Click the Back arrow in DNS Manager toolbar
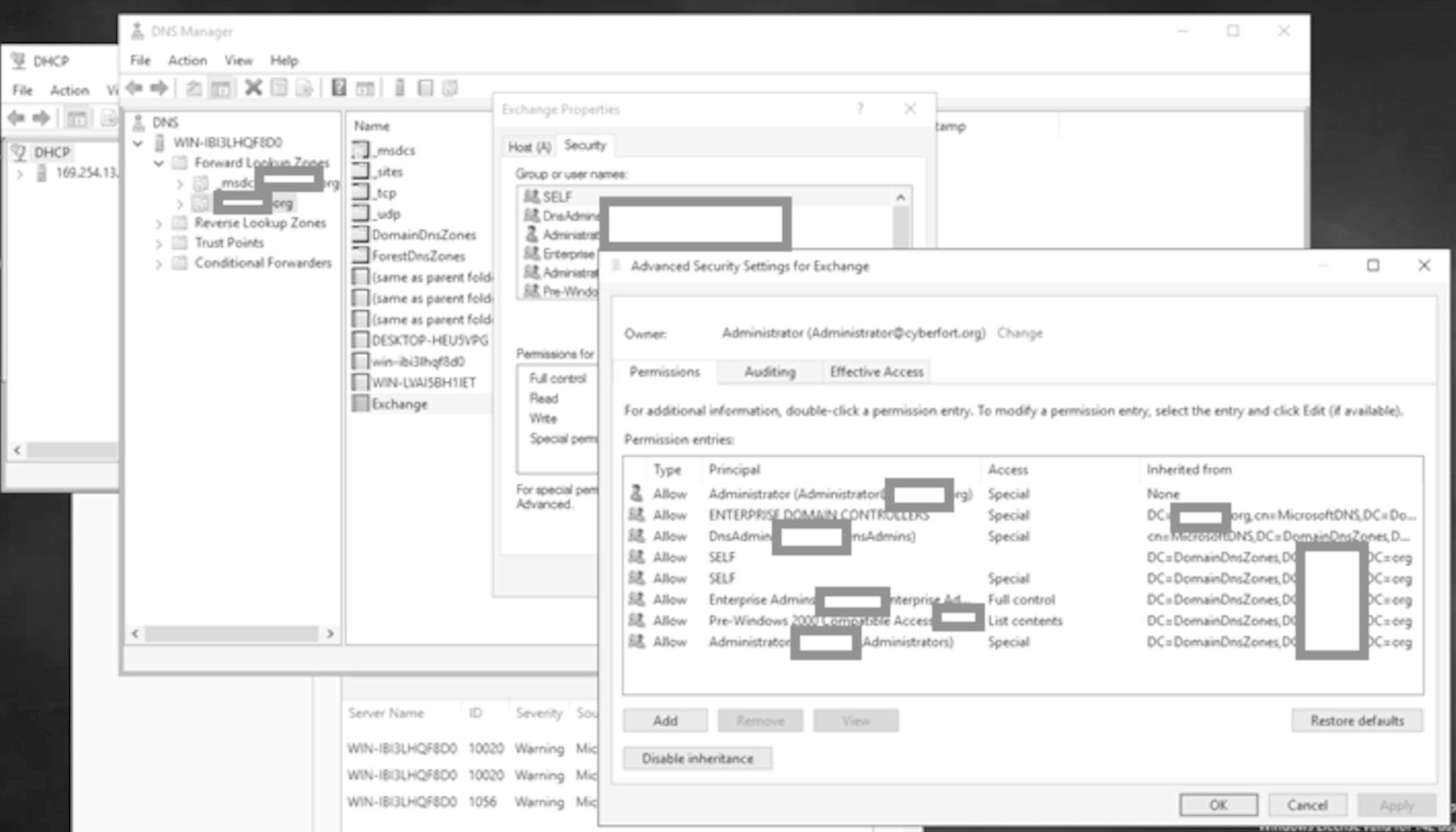The image size is (1456, 832). tap(134, 88)
